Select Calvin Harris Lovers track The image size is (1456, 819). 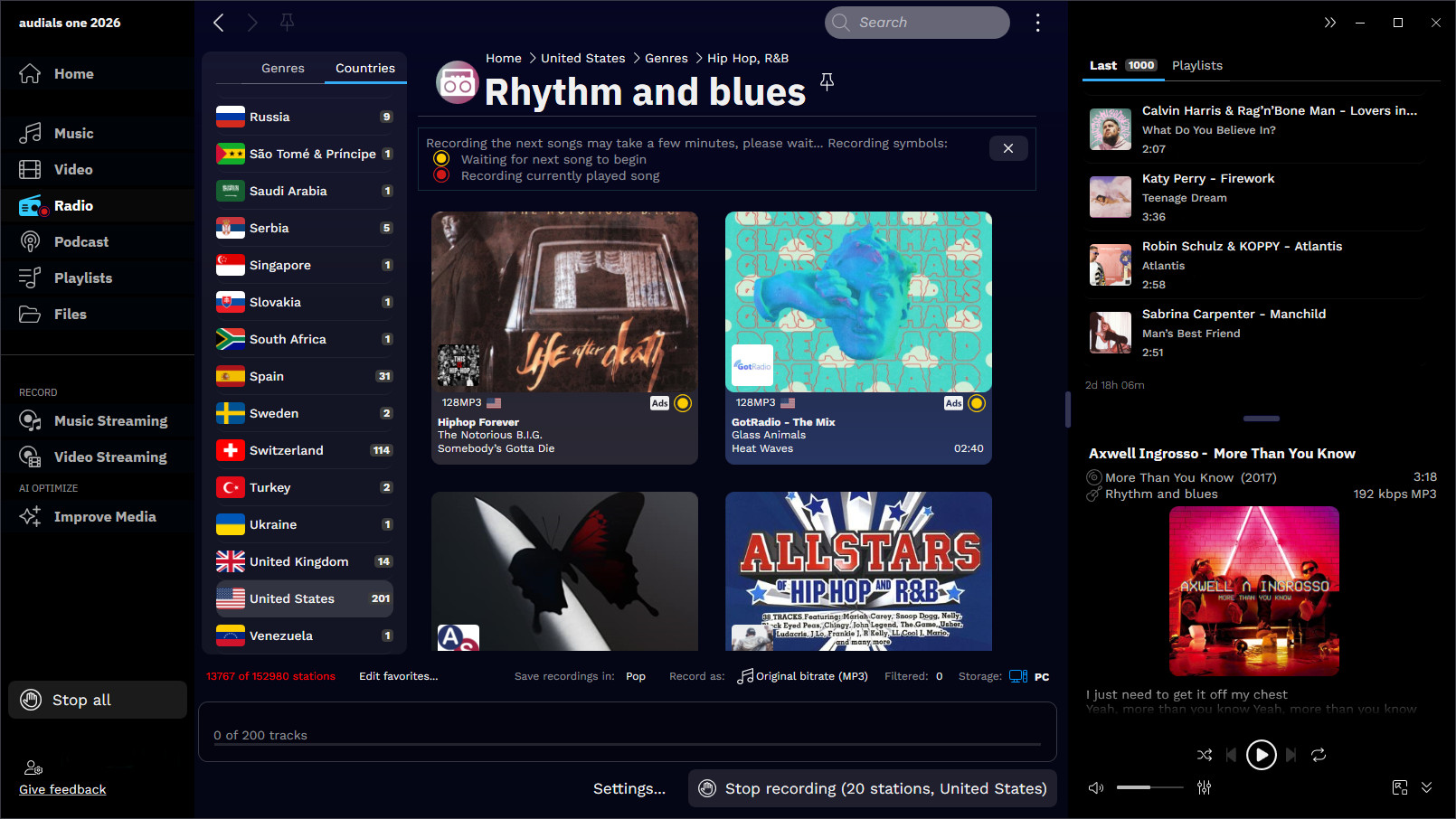point(1255,129)
